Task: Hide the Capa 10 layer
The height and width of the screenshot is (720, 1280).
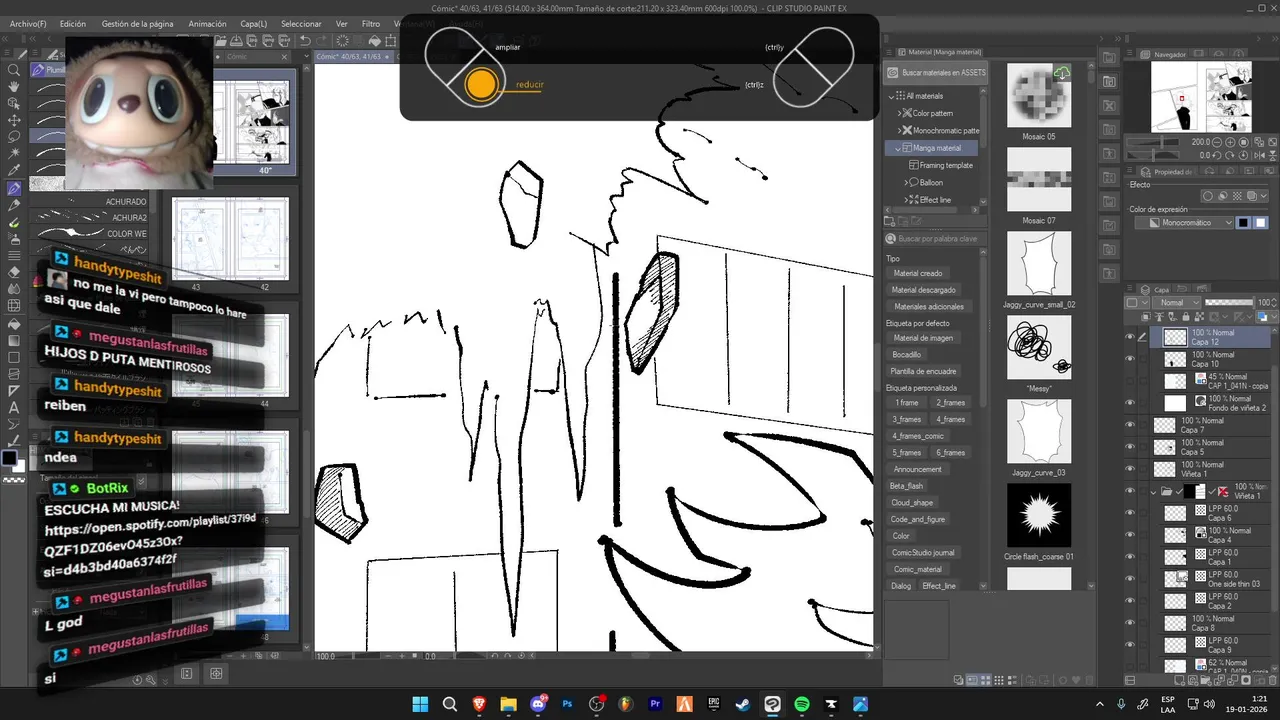Action: tap(1129, 359)
